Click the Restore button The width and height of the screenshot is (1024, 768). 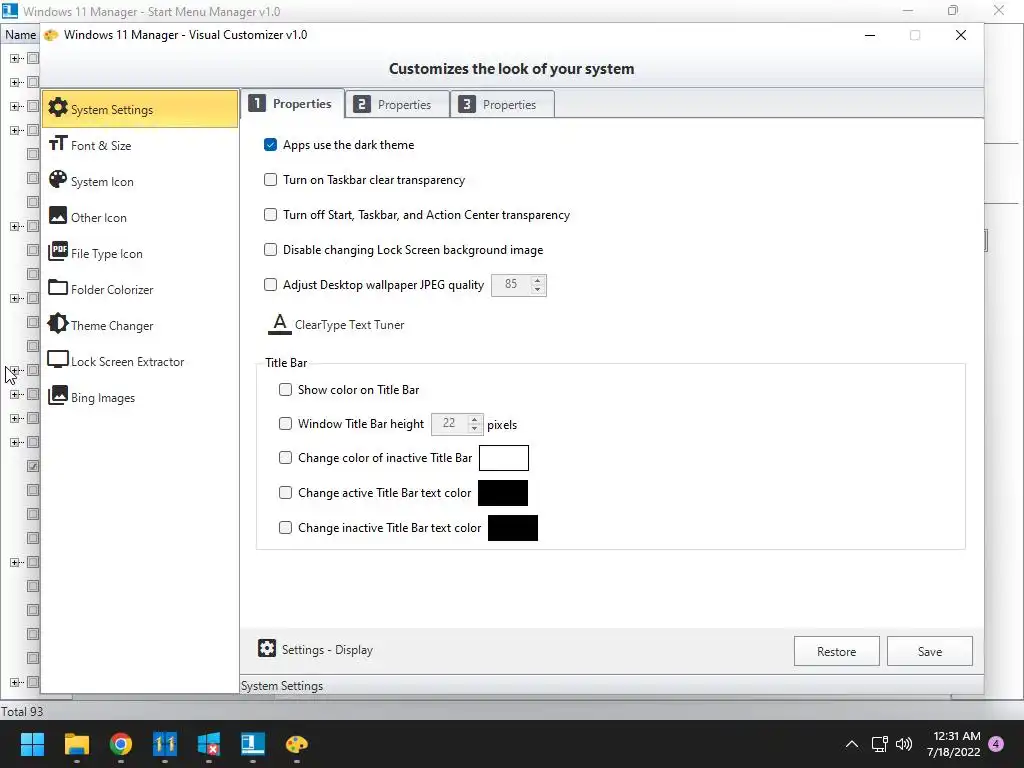837,651
